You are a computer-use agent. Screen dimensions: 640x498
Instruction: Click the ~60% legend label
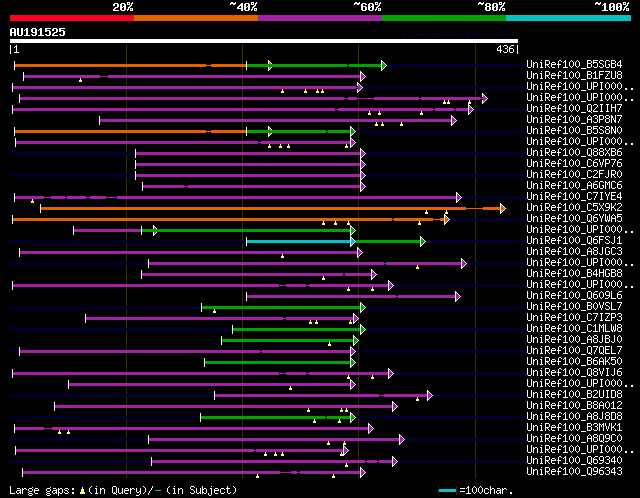367,7
